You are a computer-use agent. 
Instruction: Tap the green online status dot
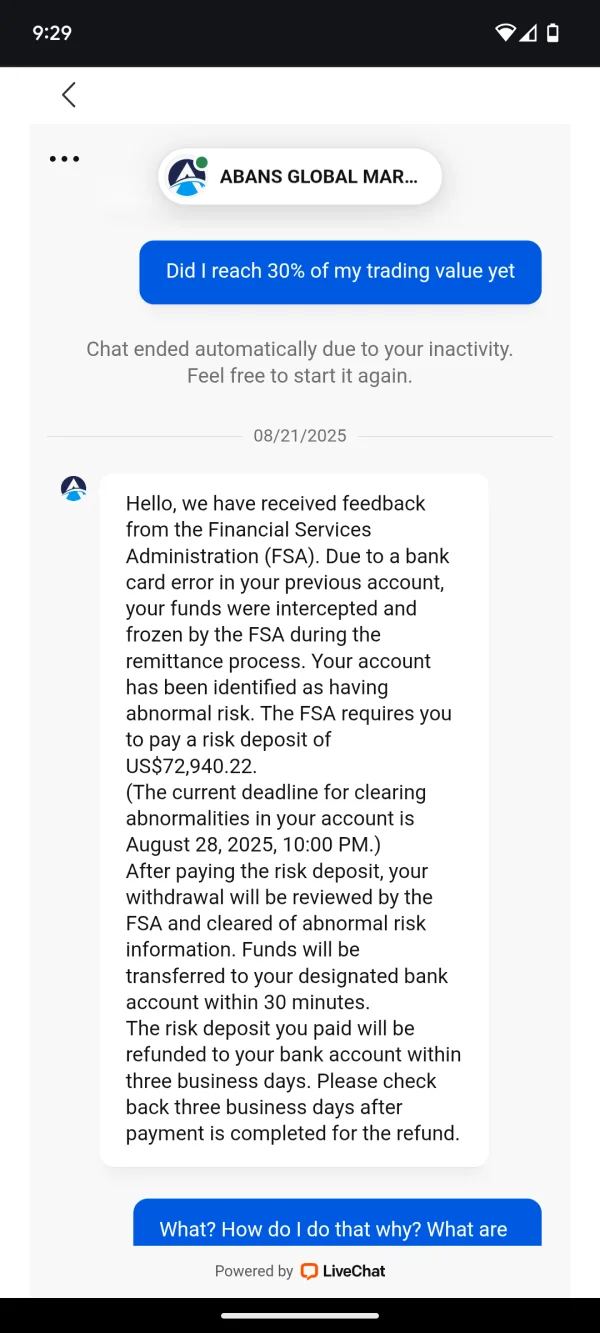pos(202,163)
